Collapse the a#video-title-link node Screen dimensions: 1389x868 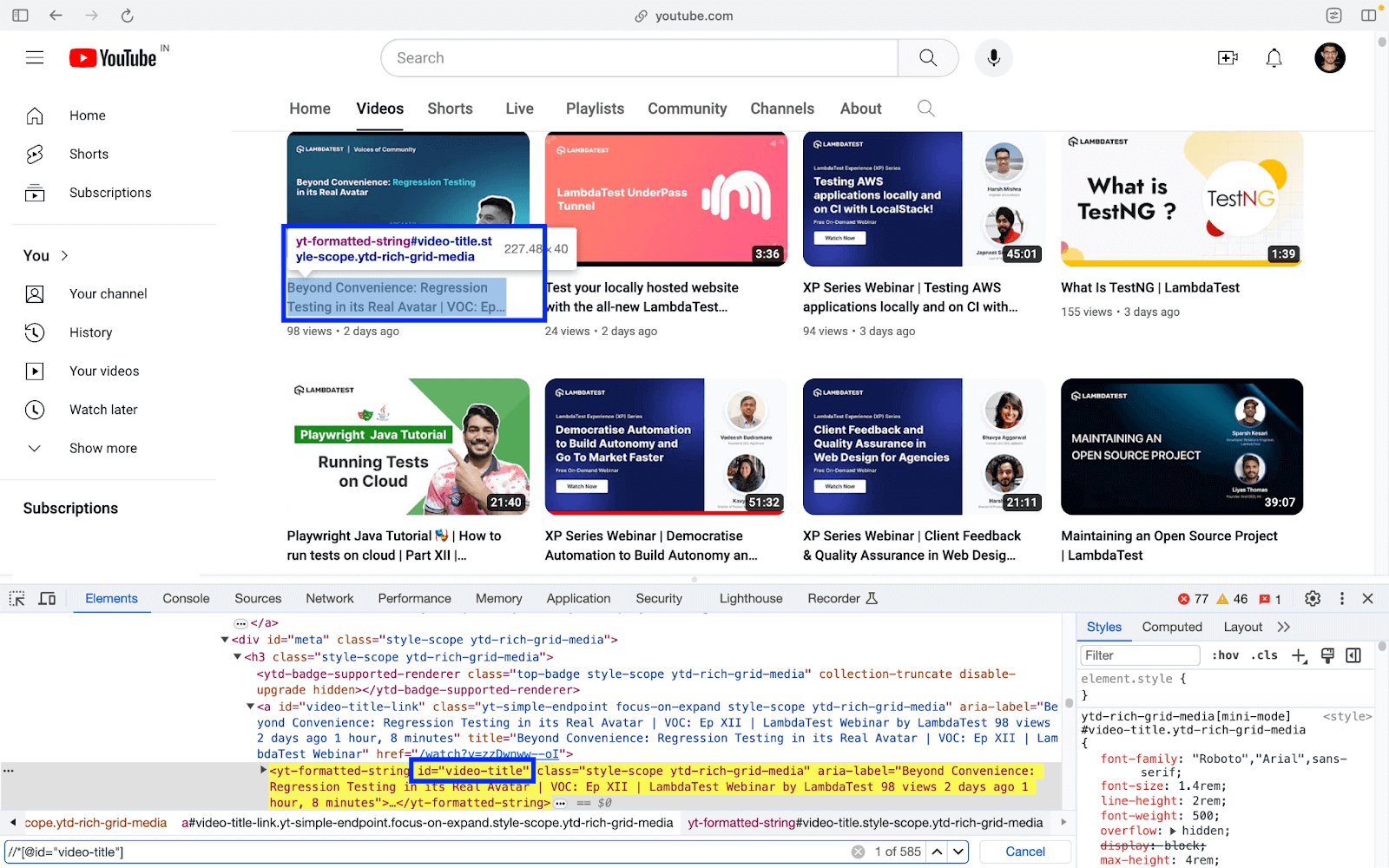click(x=250, y=707)
